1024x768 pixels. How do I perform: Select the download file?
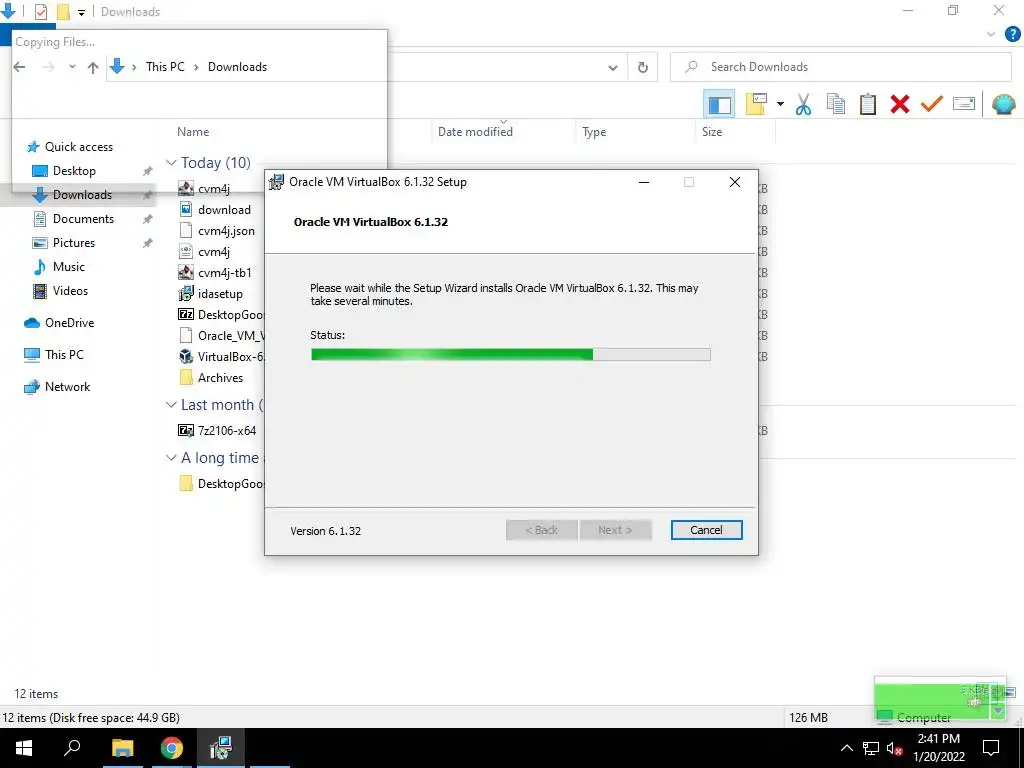[224, 210]
